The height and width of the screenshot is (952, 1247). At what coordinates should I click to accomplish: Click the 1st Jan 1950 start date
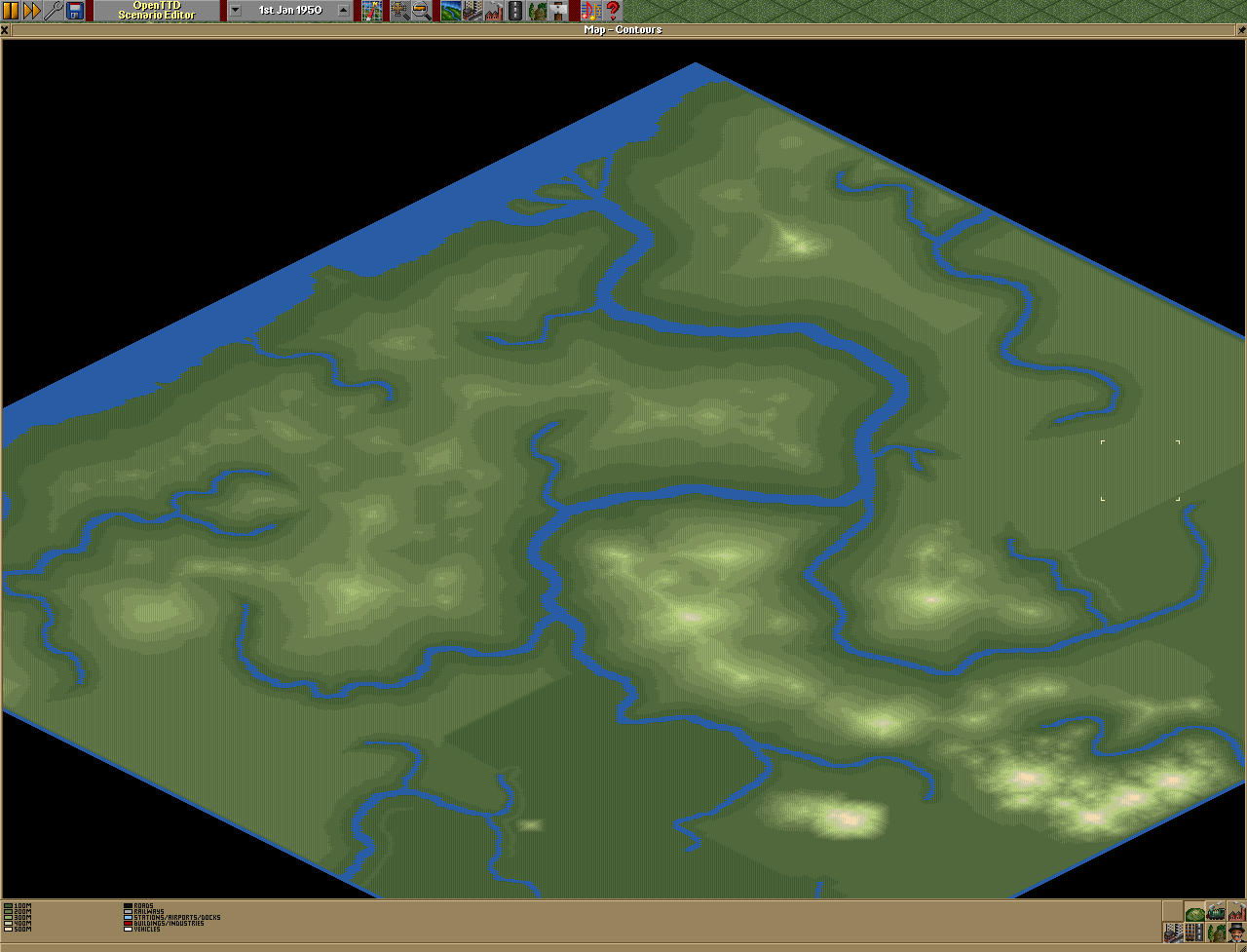point(290,11)
